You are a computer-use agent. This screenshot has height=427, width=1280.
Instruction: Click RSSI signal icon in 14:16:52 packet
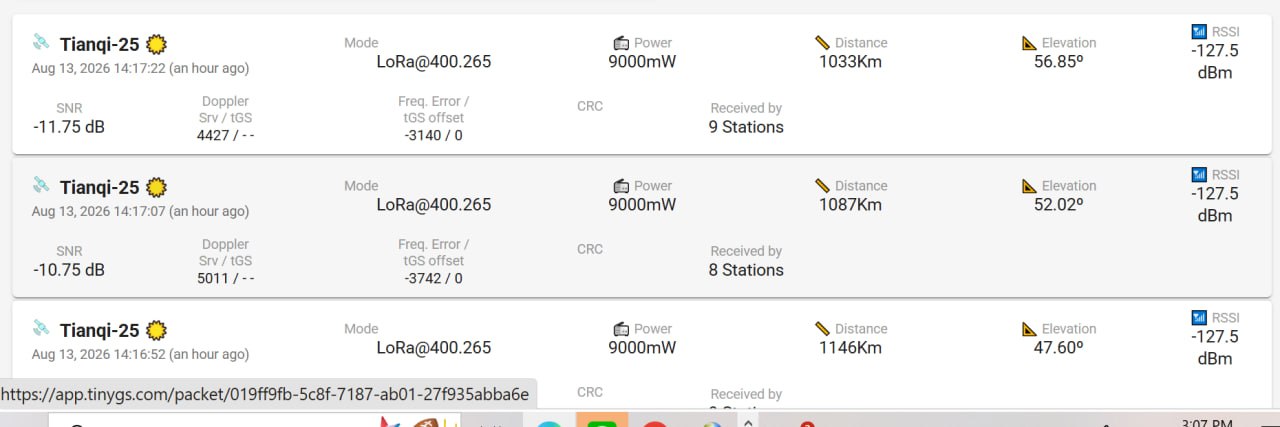click(x=1200, y=318)
